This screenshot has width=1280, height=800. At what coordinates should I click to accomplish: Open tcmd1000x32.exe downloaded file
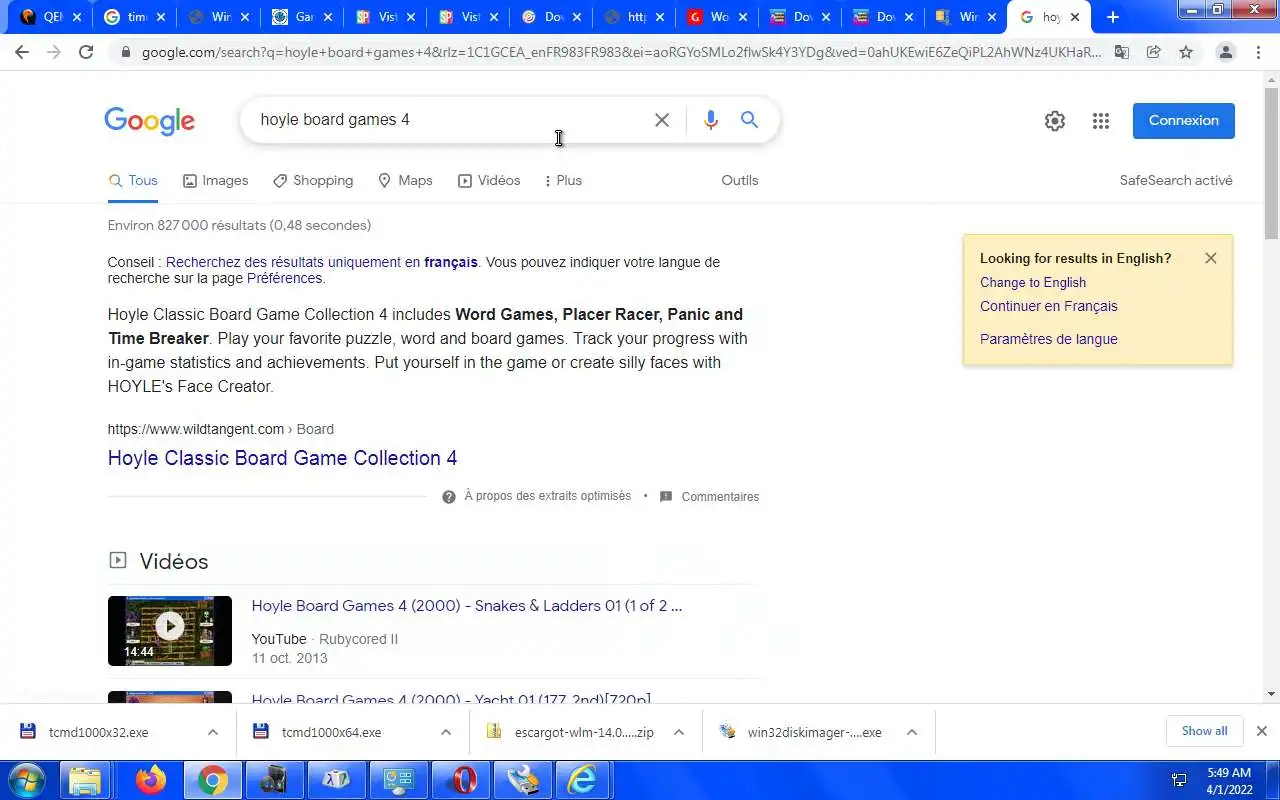pyautogui.click(x=98, y=732)
